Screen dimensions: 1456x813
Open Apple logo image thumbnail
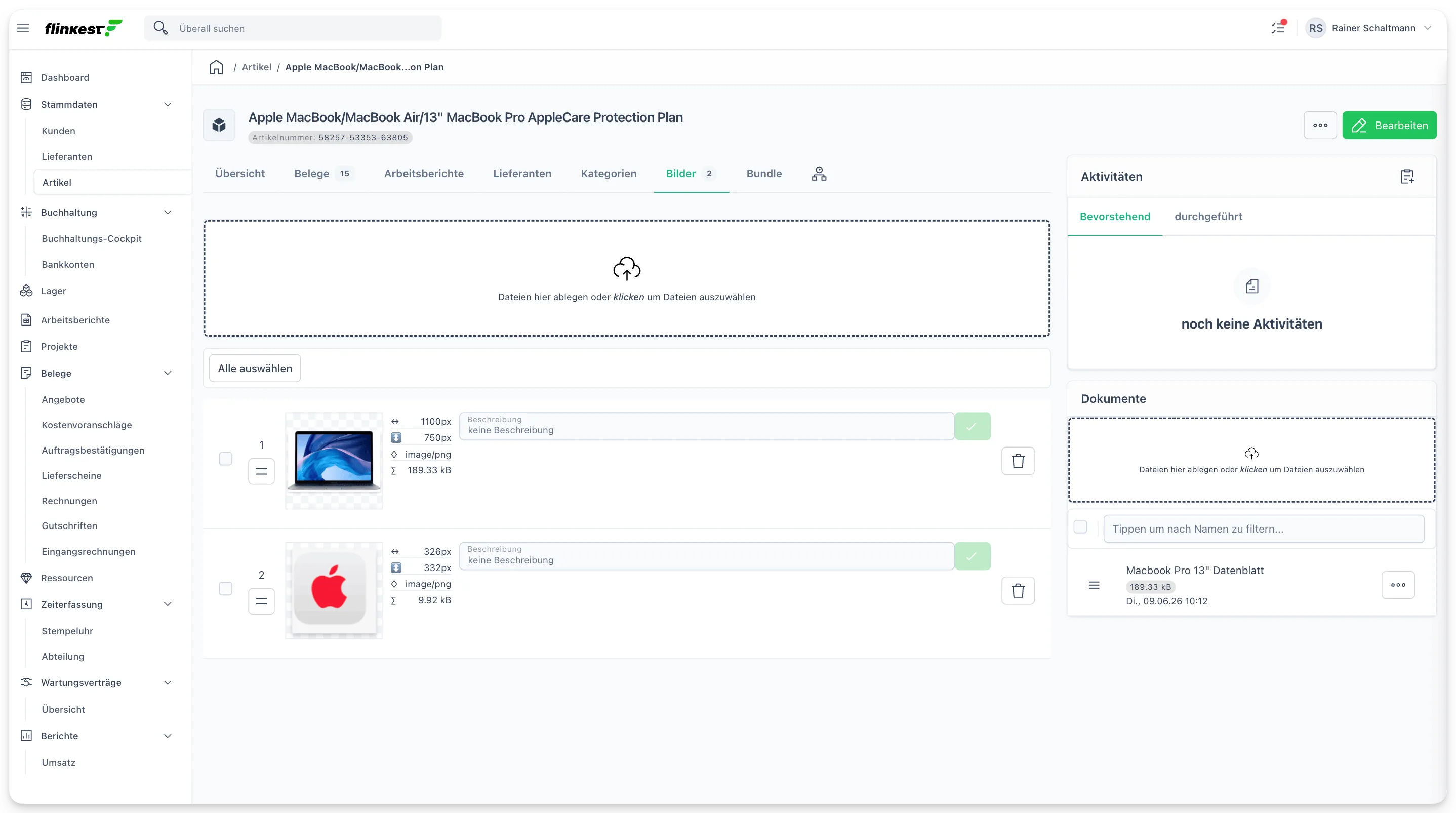(x=334, y=591)
